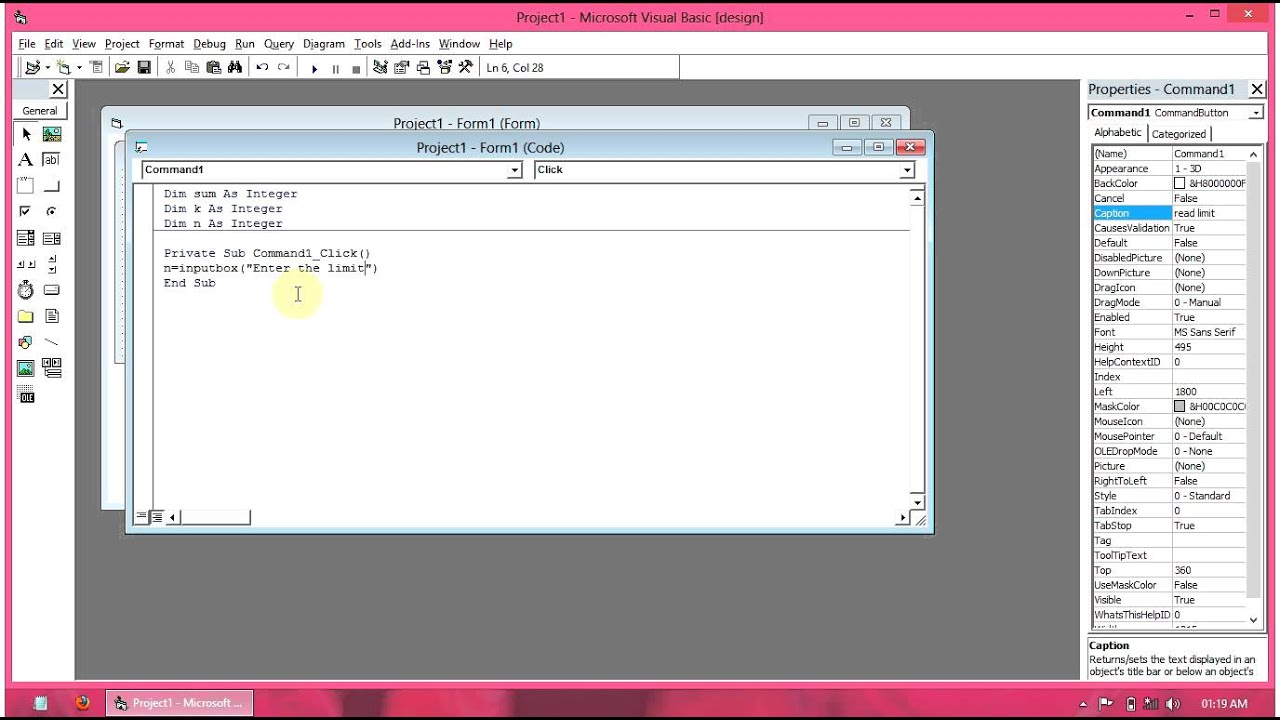This screenshot has height=720, width=1280.
Task: Expand the Click procedure dropdown
Action: (x=907, y=170)
